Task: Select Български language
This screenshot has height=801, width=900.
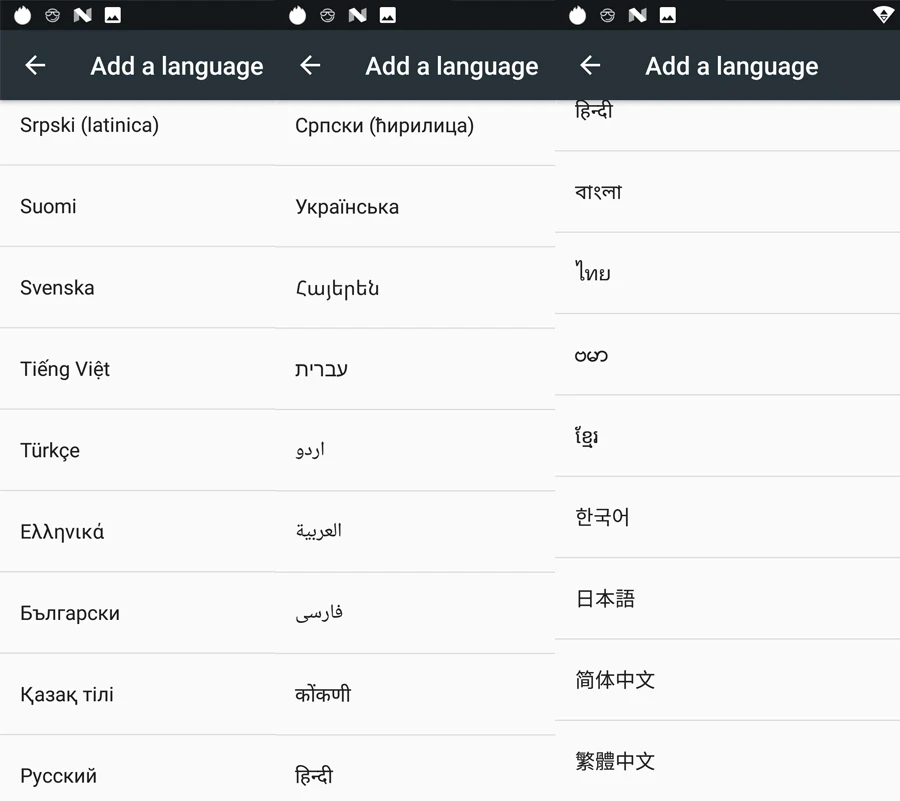Action: click(x=138, y=614)
